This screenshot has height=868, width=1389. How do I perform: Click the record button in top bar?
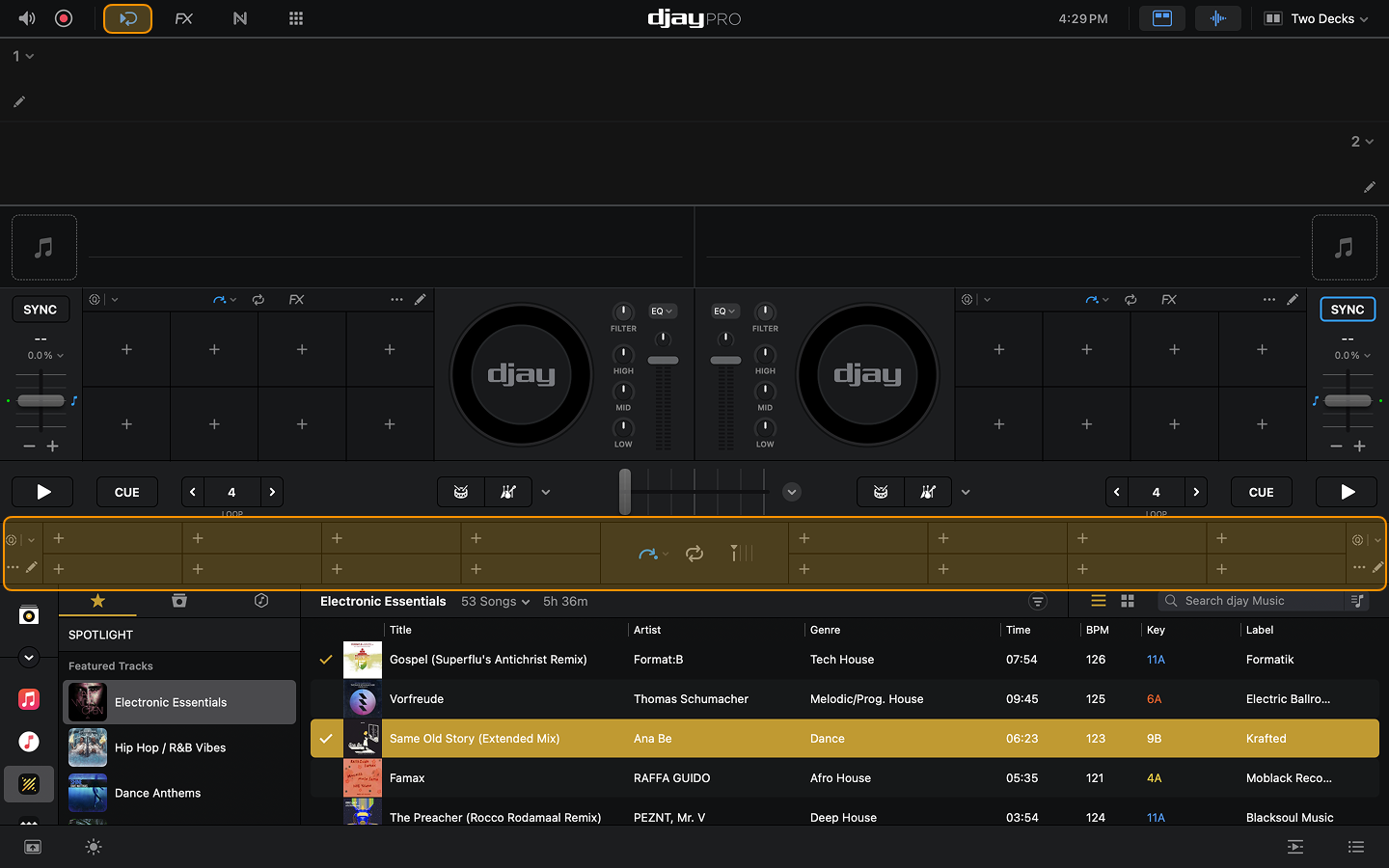[64, 18]
